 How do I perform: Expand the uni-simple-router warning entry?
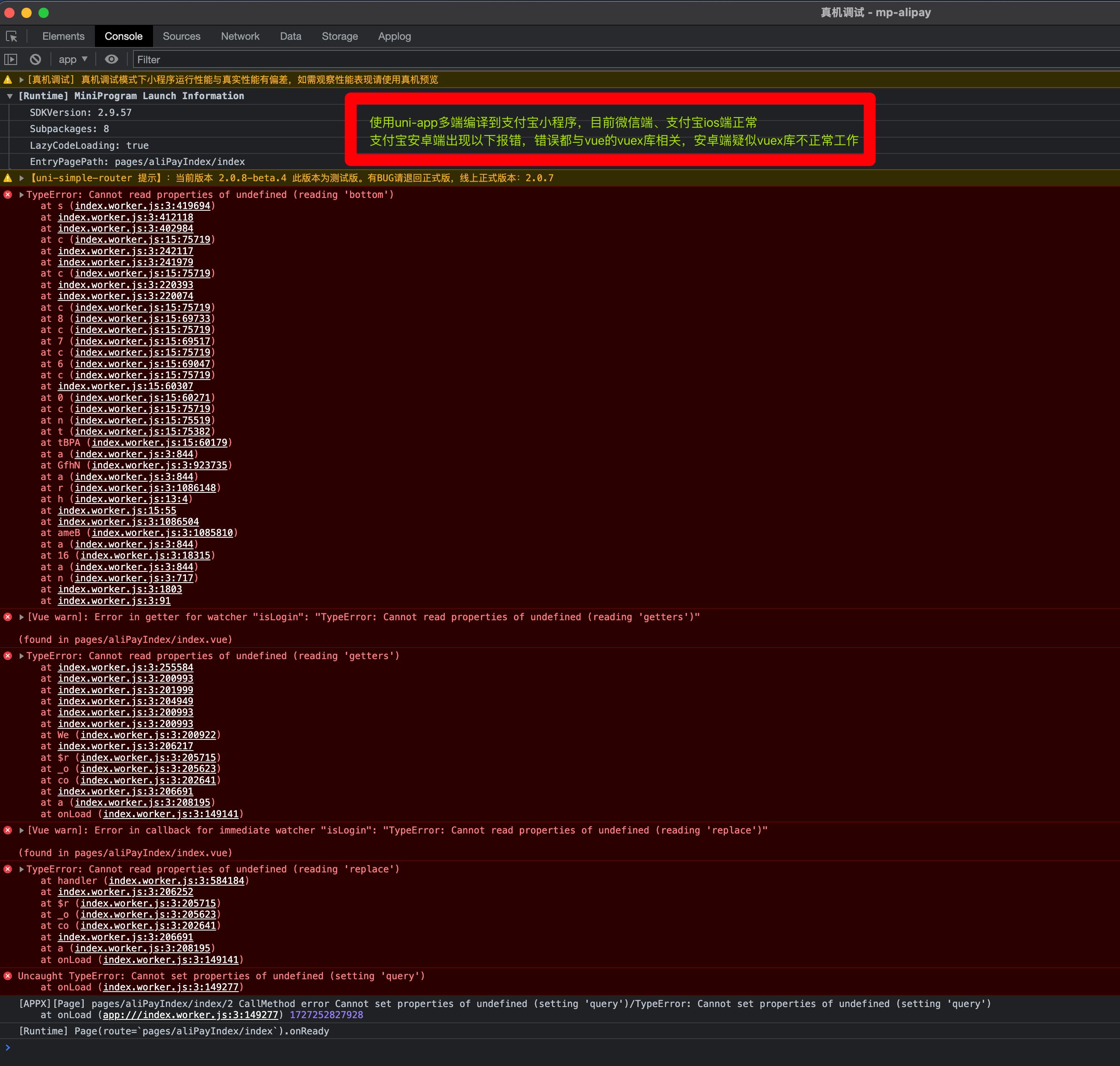pos(22,178)
